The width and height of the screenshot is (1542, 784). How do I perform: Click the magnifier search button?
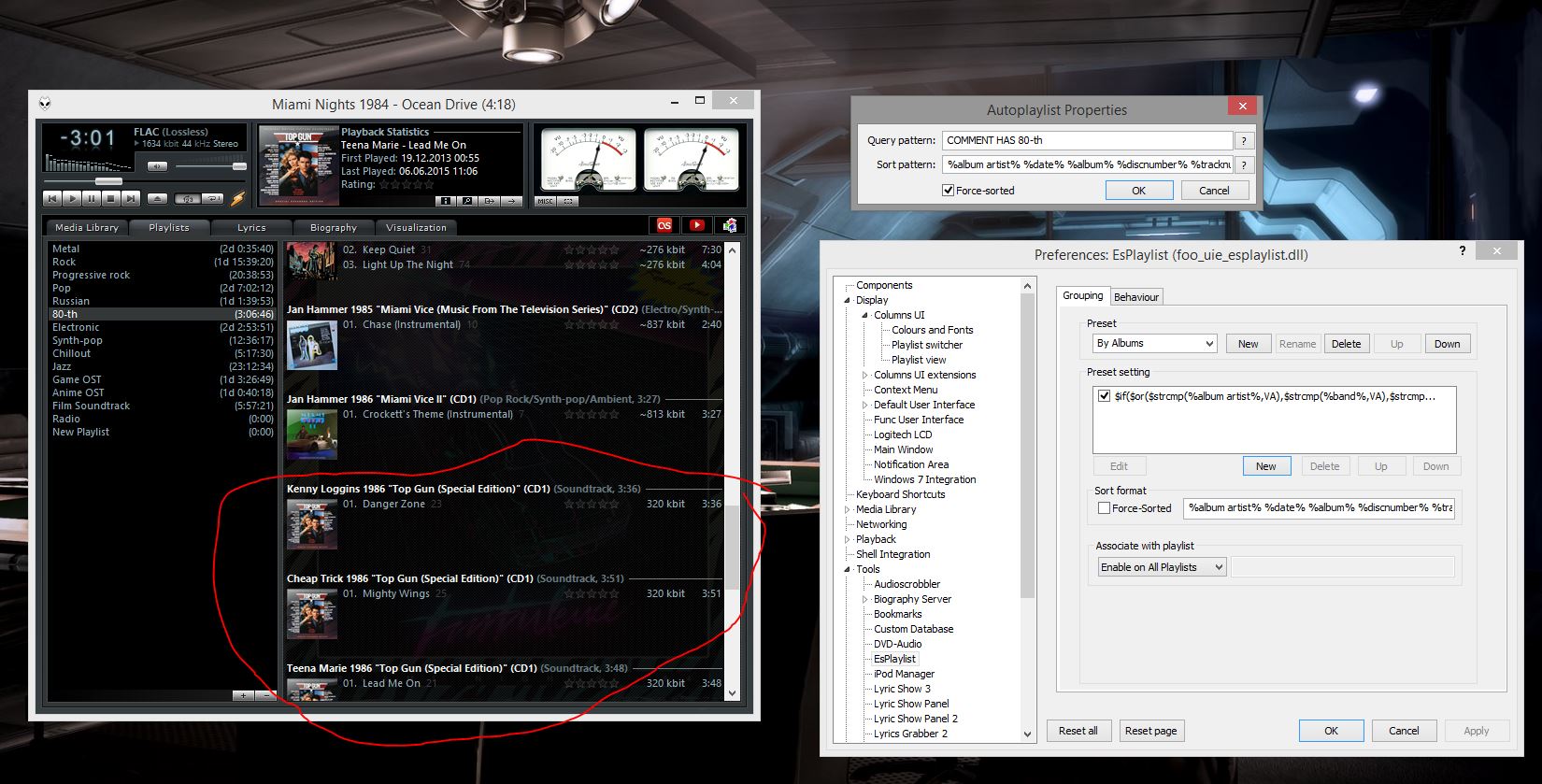[x=466, y=201]
